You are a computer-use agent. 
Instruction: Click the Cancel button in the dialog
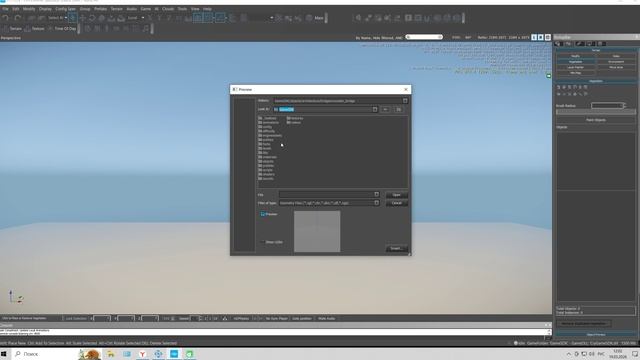pyautogui.click(x=396, y=203)
